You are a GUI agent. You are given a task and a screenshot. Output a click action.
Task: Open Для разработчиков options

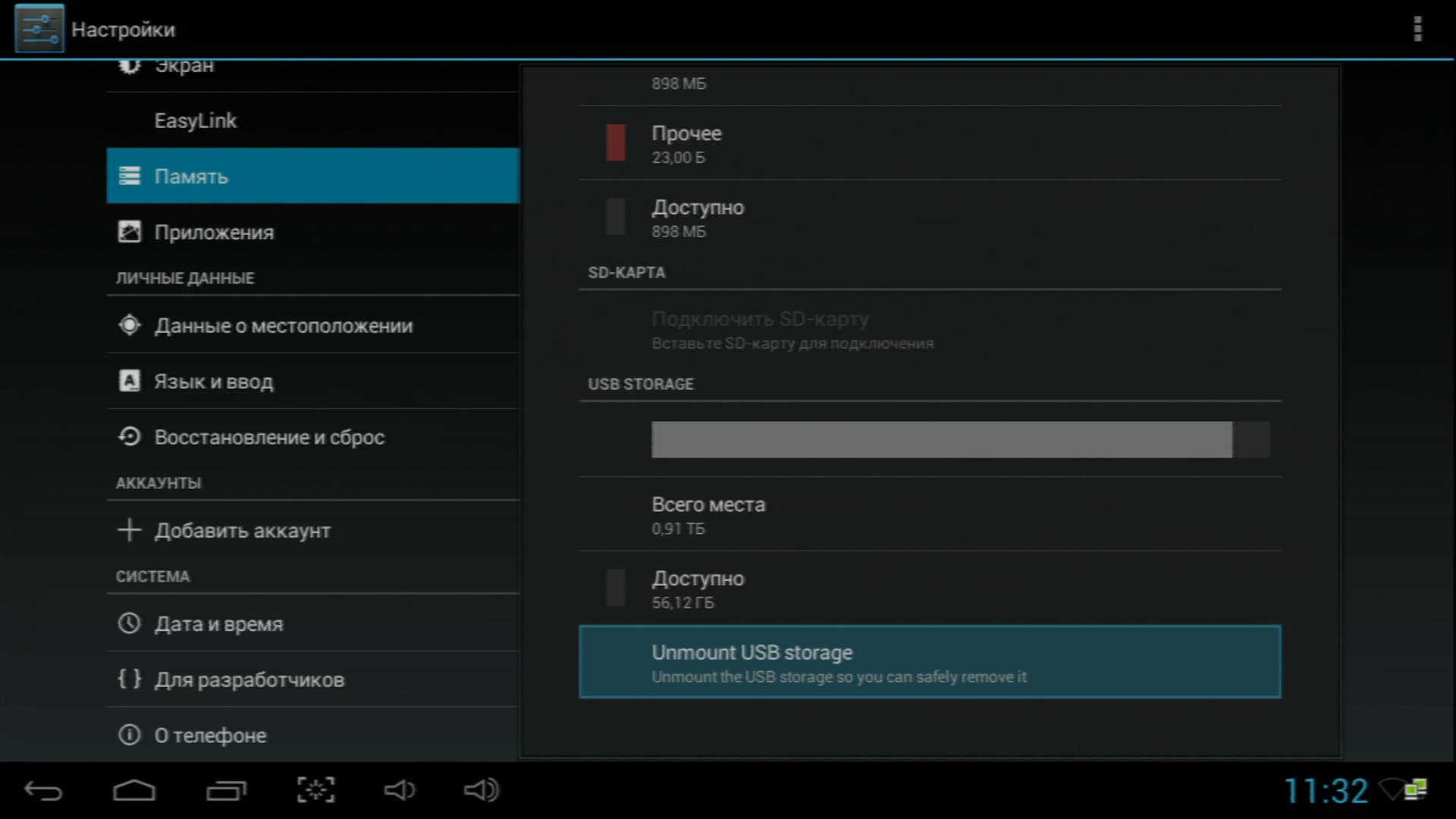(x=312, y=679)
